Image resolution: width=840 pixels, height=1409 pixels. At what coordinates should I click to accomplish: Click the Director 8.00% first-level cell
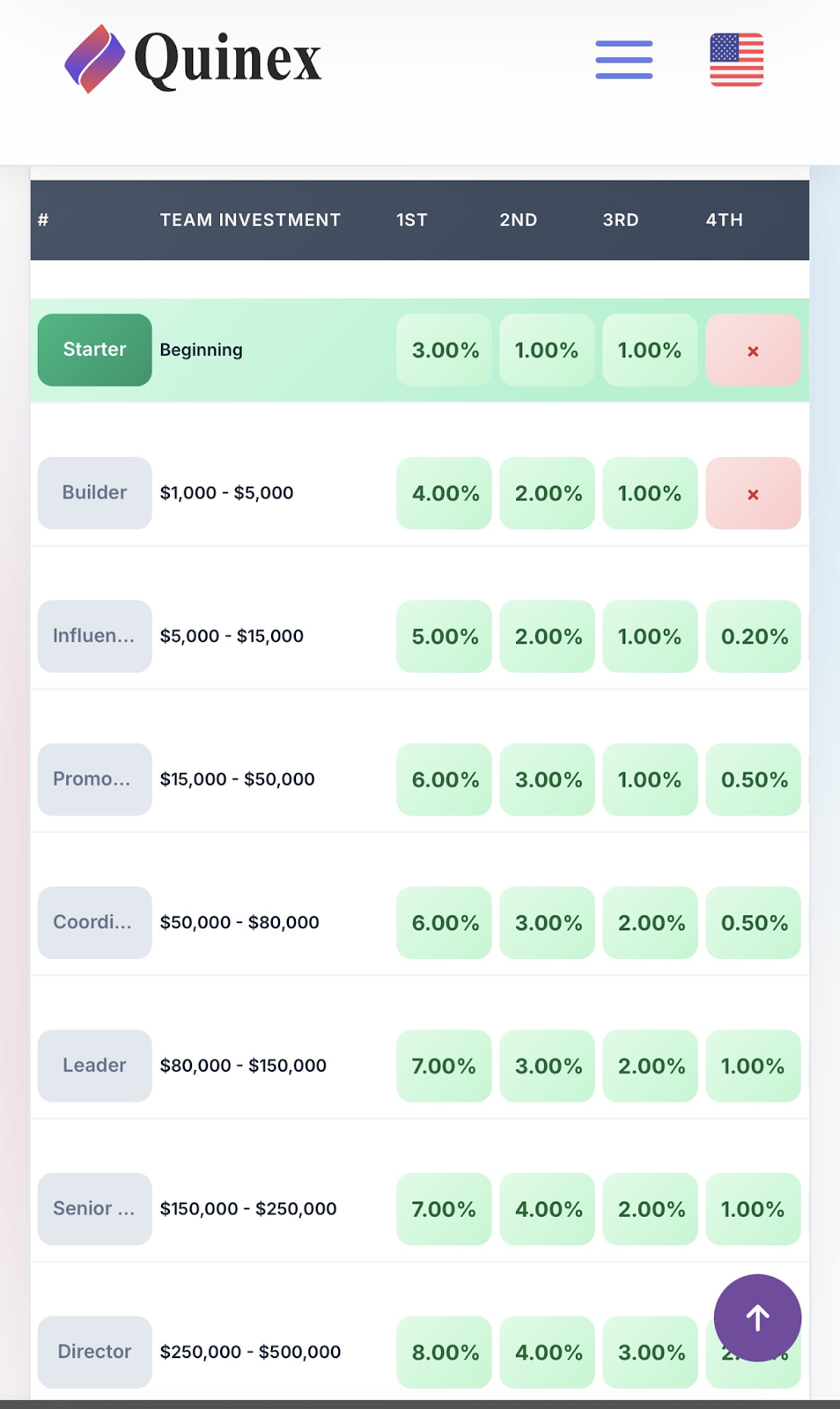pos(445,1353)
